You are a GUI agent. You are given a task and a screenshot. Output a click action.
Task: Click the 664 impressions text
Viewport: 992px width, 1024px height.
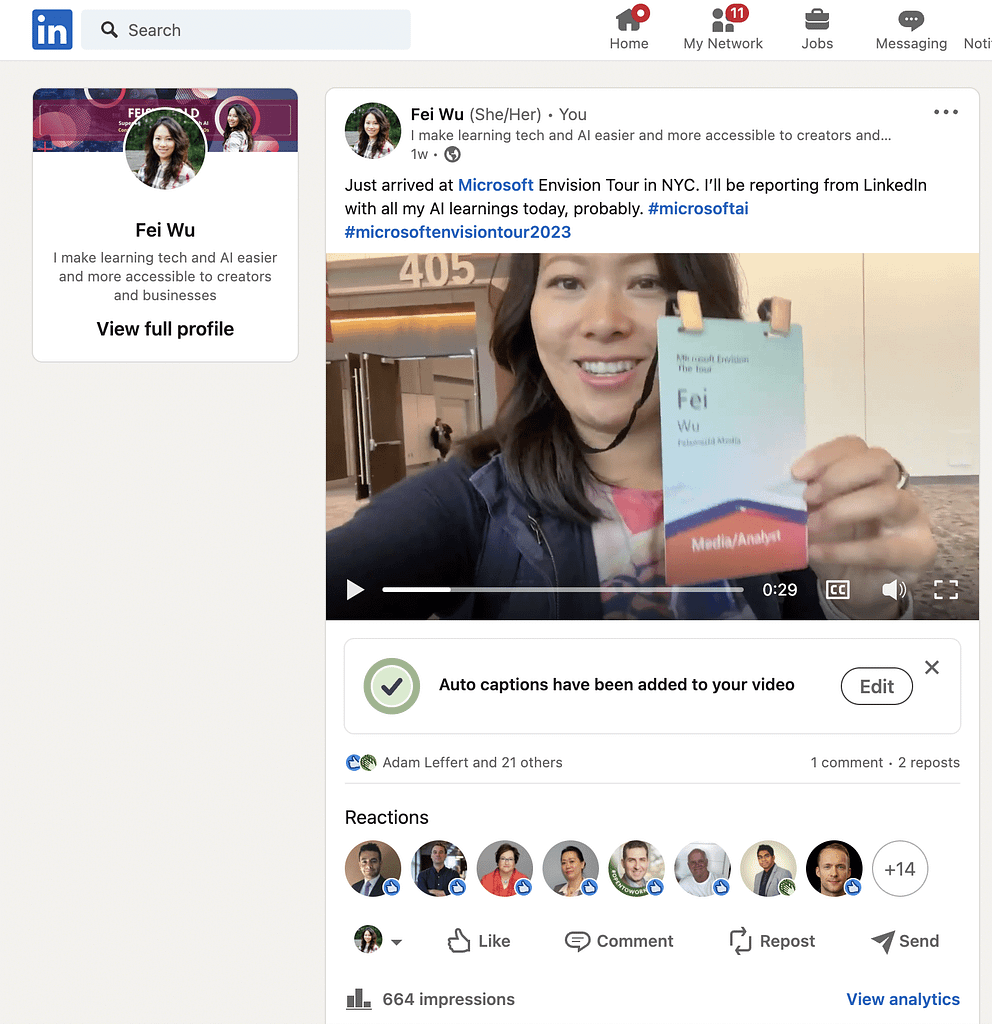(449, 999)
